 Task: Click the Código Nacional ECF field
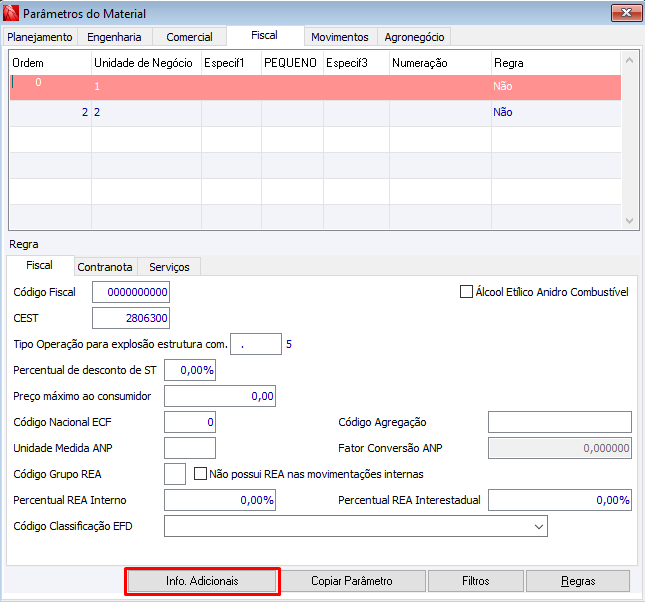[190, 422]
